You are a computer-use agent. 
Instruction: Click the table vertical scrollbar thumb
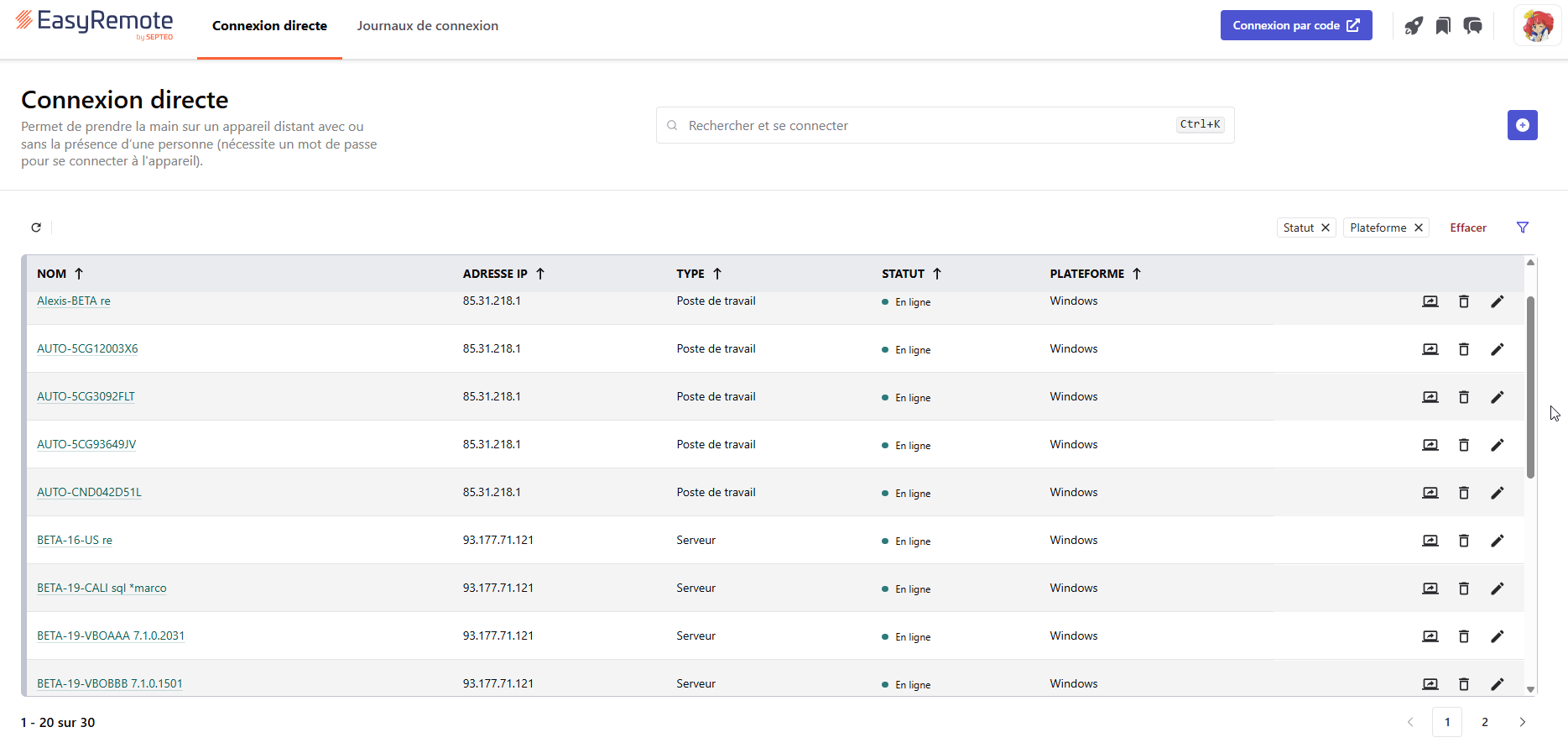pyautogui.click(x=1530, y=387)
